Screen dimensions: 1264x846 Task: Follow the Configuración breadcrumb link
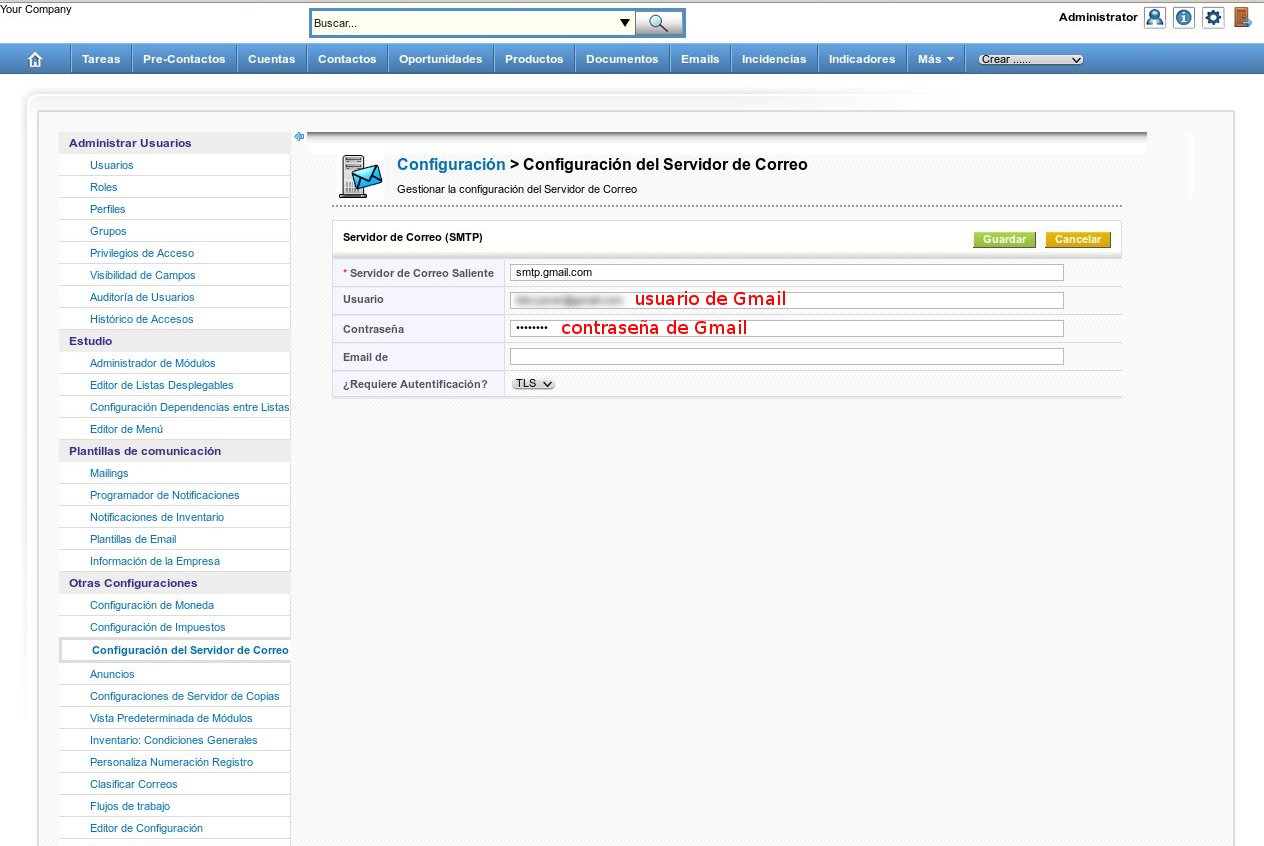451,165
